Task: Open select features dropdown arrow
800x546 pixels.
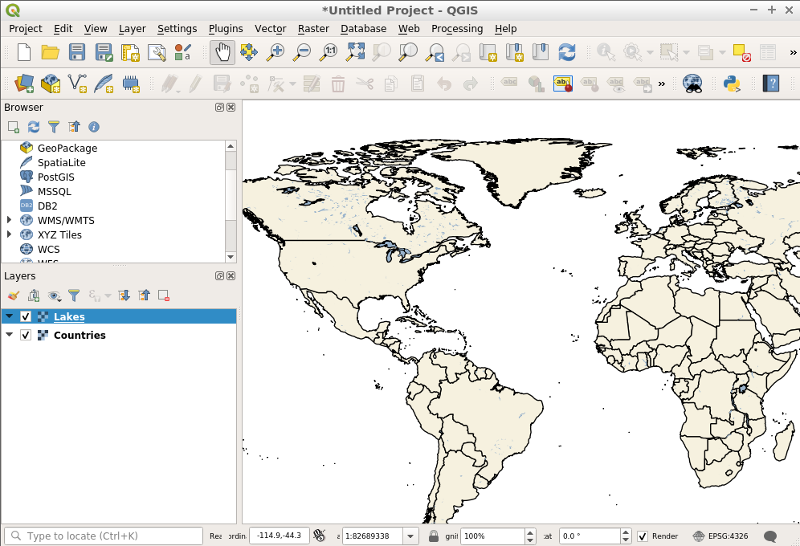Action: click(686, 52)
